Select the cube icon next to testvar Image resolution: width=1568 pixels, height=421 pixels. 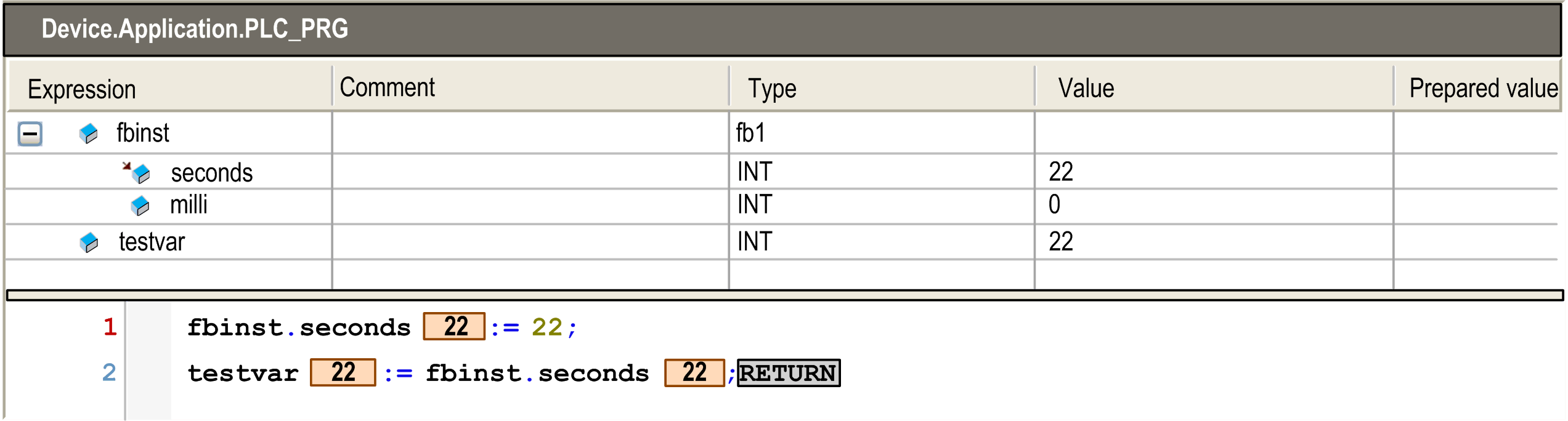90,243
